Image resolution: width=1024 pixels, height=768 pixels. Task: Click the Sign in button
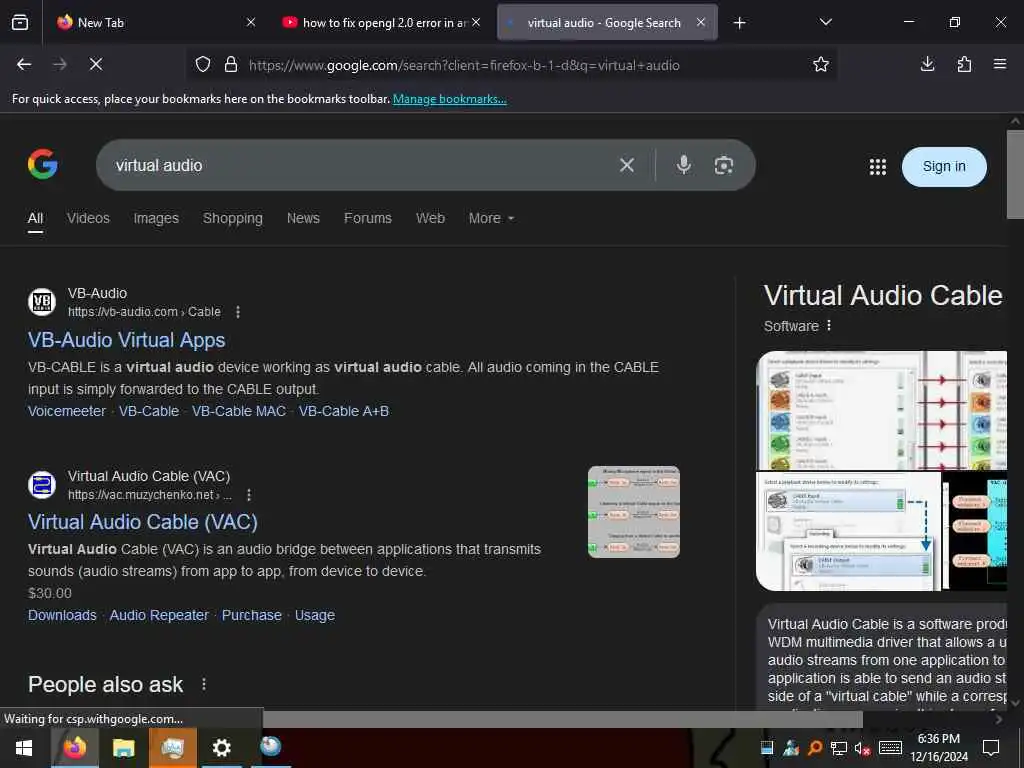pos(944,167)
